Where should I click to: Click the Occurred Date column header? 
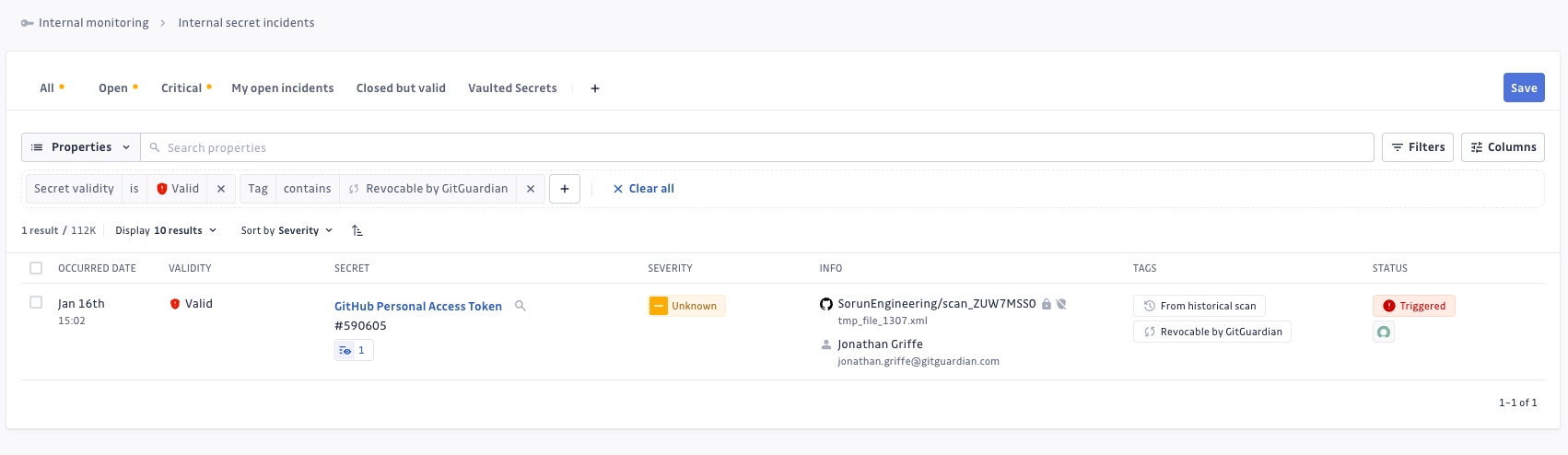click(x=97, y=268)
